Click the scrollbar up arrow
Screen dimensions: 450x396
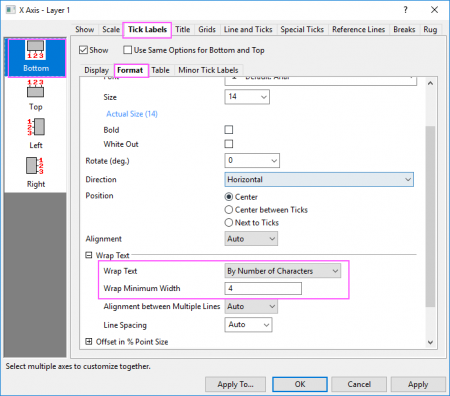(x=430, y=83)
